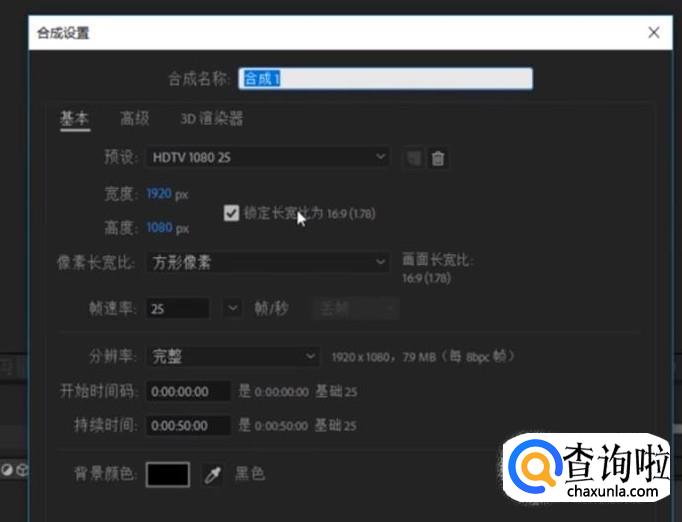Screen dimensions: 682x522
Task: Switch to the 高级 tab
Action: pos(134,118)
